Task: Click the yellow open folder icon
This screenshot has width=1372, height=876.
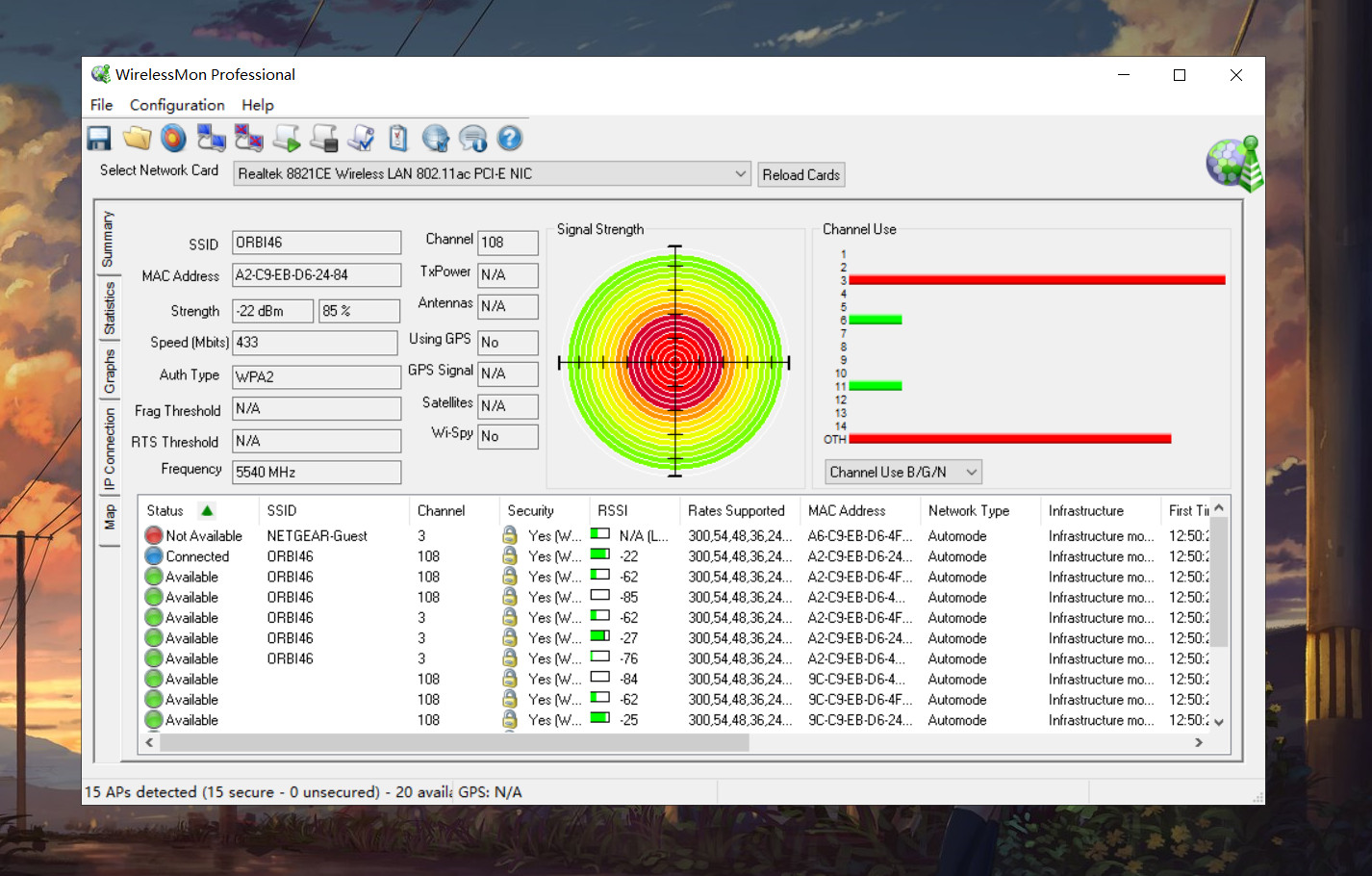Action: coord(137,139)
